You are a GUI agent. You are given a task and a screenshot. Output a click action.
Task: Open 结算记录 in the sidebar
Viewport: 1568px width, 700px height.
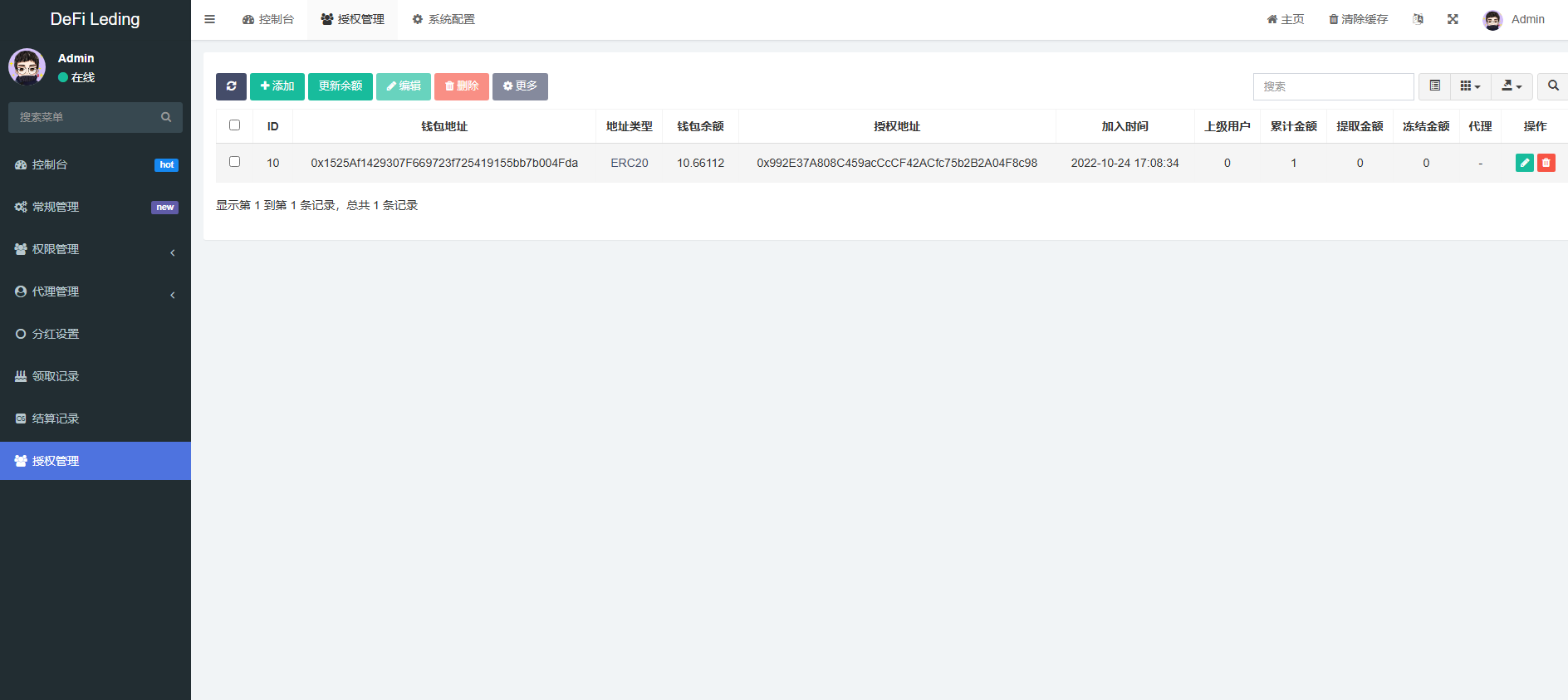click(x=96, y=419)
